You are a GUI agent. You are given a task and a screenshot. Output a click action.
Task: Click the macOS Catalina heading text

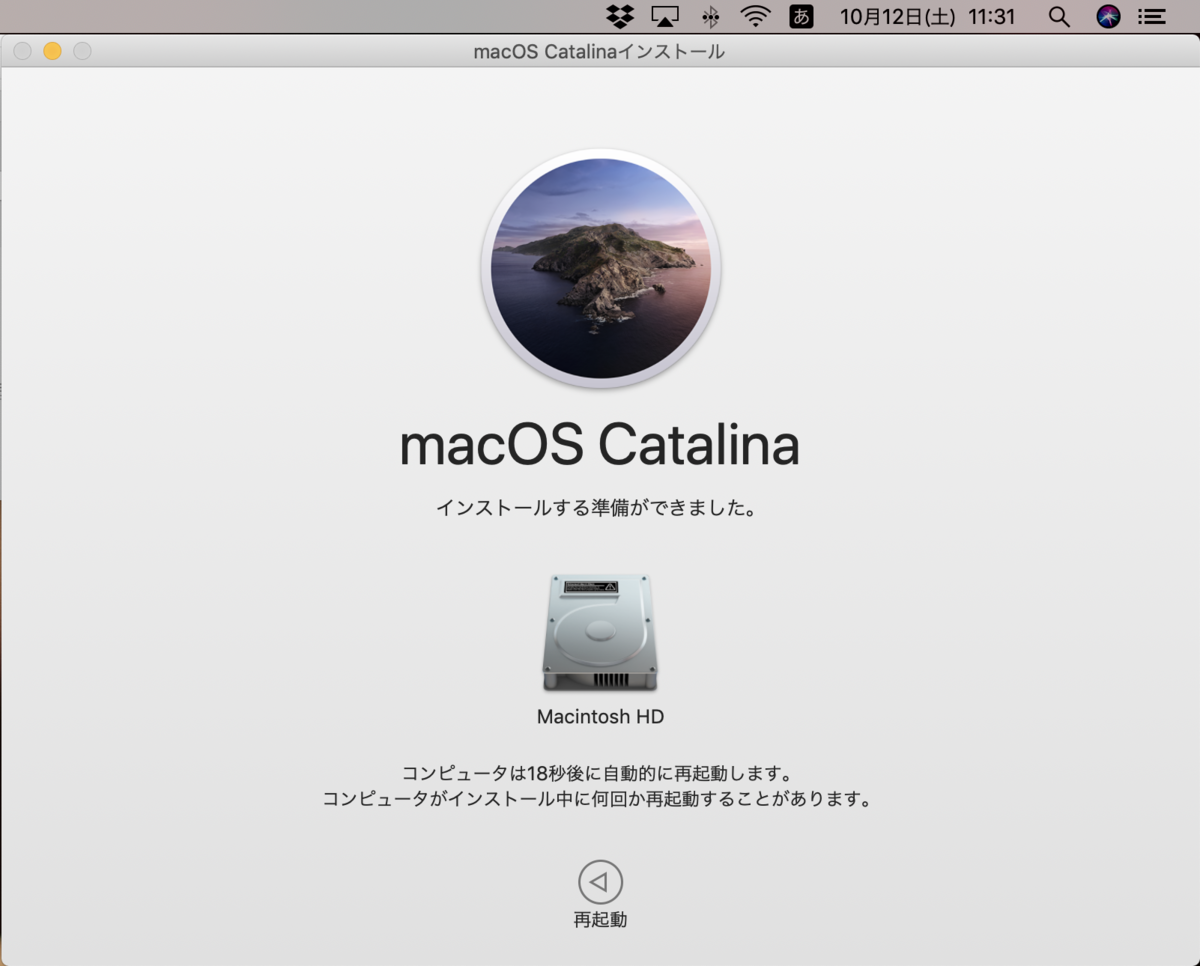[600, 445]
